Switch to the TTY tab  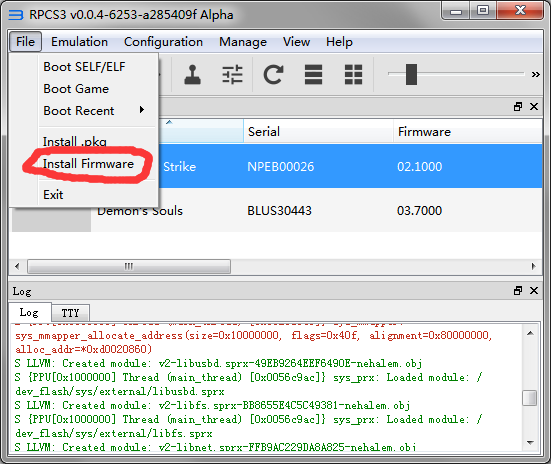click(x=70, y=313)
